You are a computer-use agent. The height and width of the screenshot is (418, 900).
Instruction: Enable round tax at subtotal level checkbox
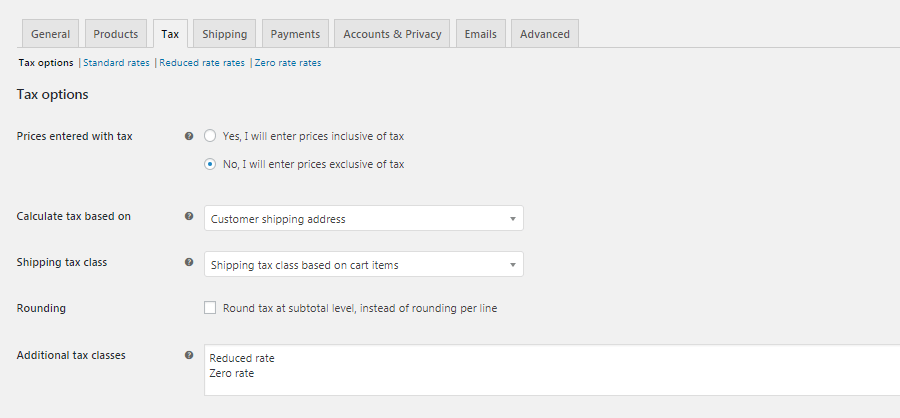click(210, 308)
